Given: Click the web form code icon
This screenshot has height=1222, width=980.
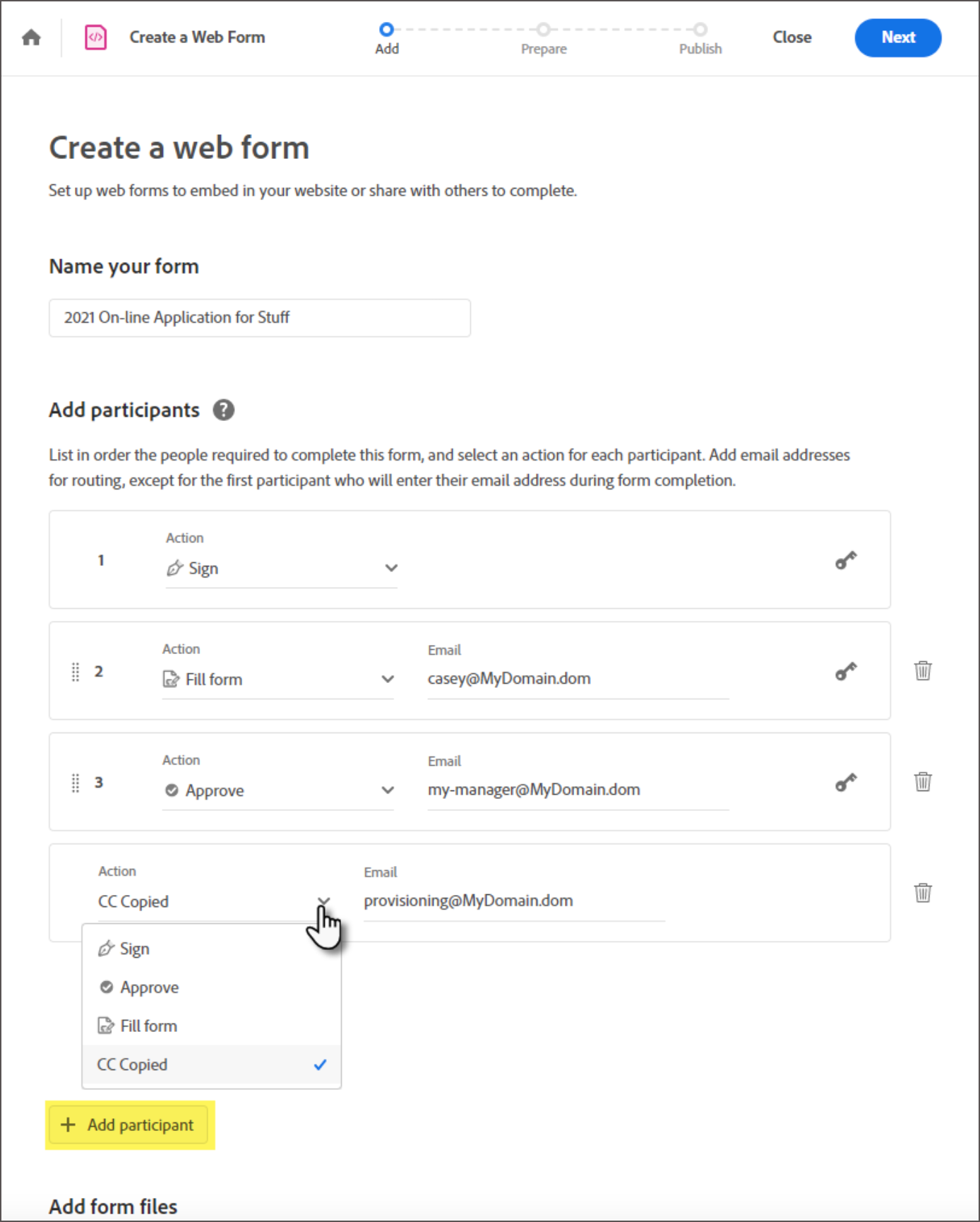Looking at the screenshot, I should point(95,37).
